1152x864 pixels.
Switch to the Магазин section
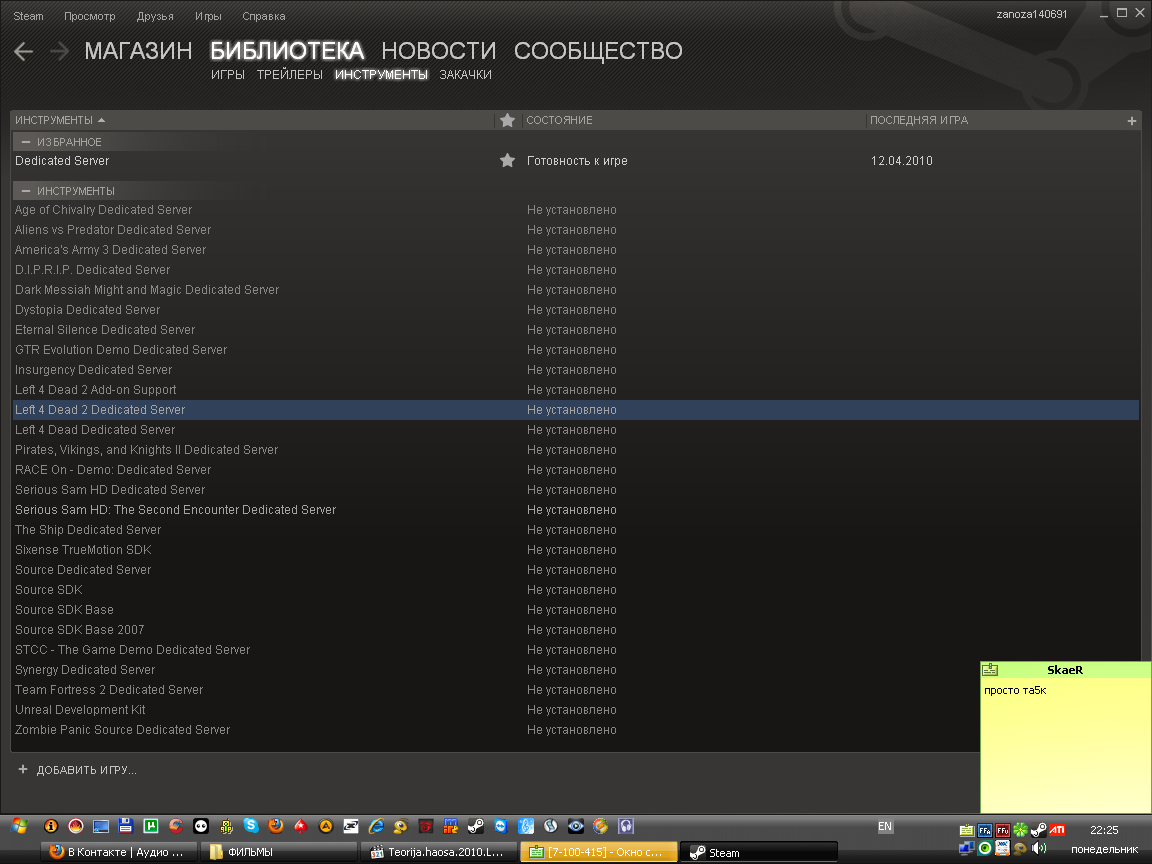[x=138, y=51]
